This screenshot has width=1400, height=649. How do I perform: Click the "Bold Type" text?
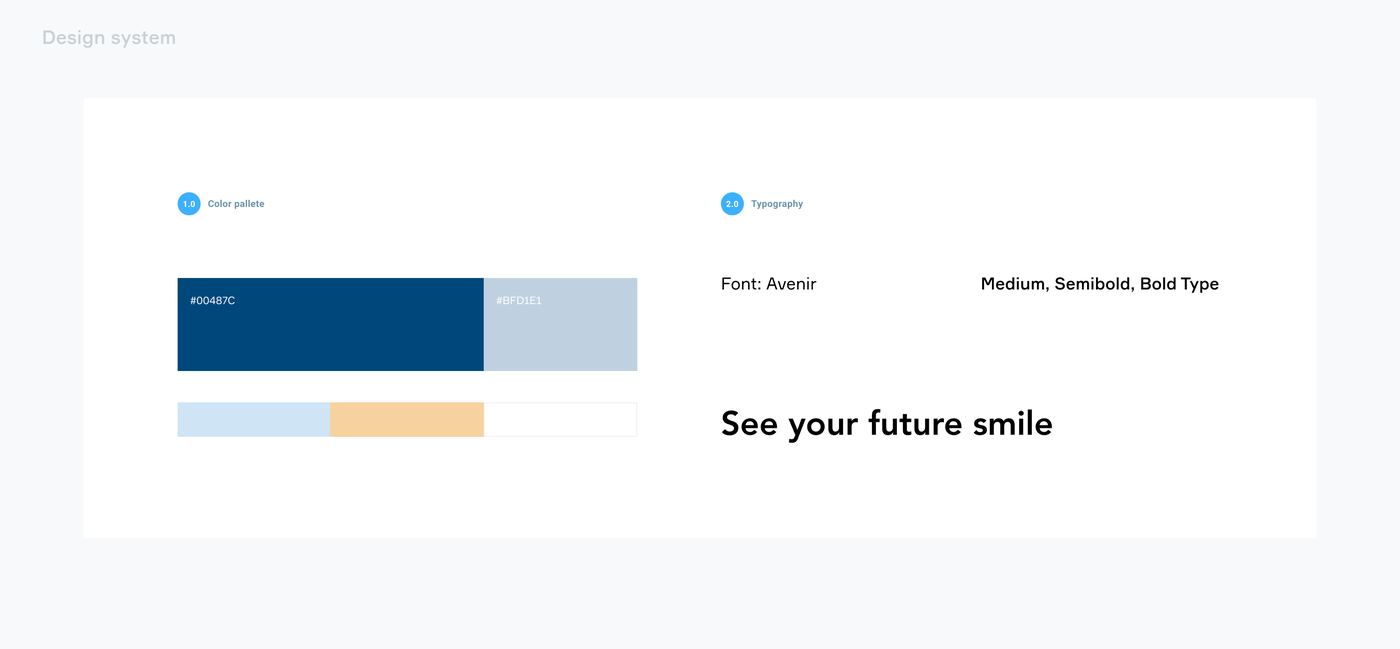(x=1179, y=284)
